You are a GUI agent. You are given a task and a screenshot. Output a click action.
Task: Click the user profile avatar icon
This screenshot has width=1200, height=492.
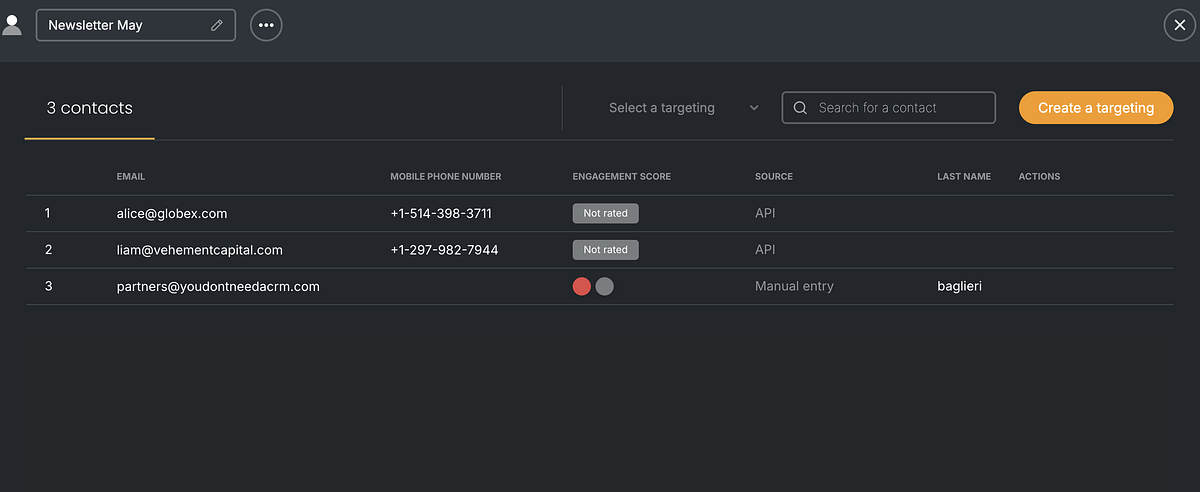click(x=12, y=25)
